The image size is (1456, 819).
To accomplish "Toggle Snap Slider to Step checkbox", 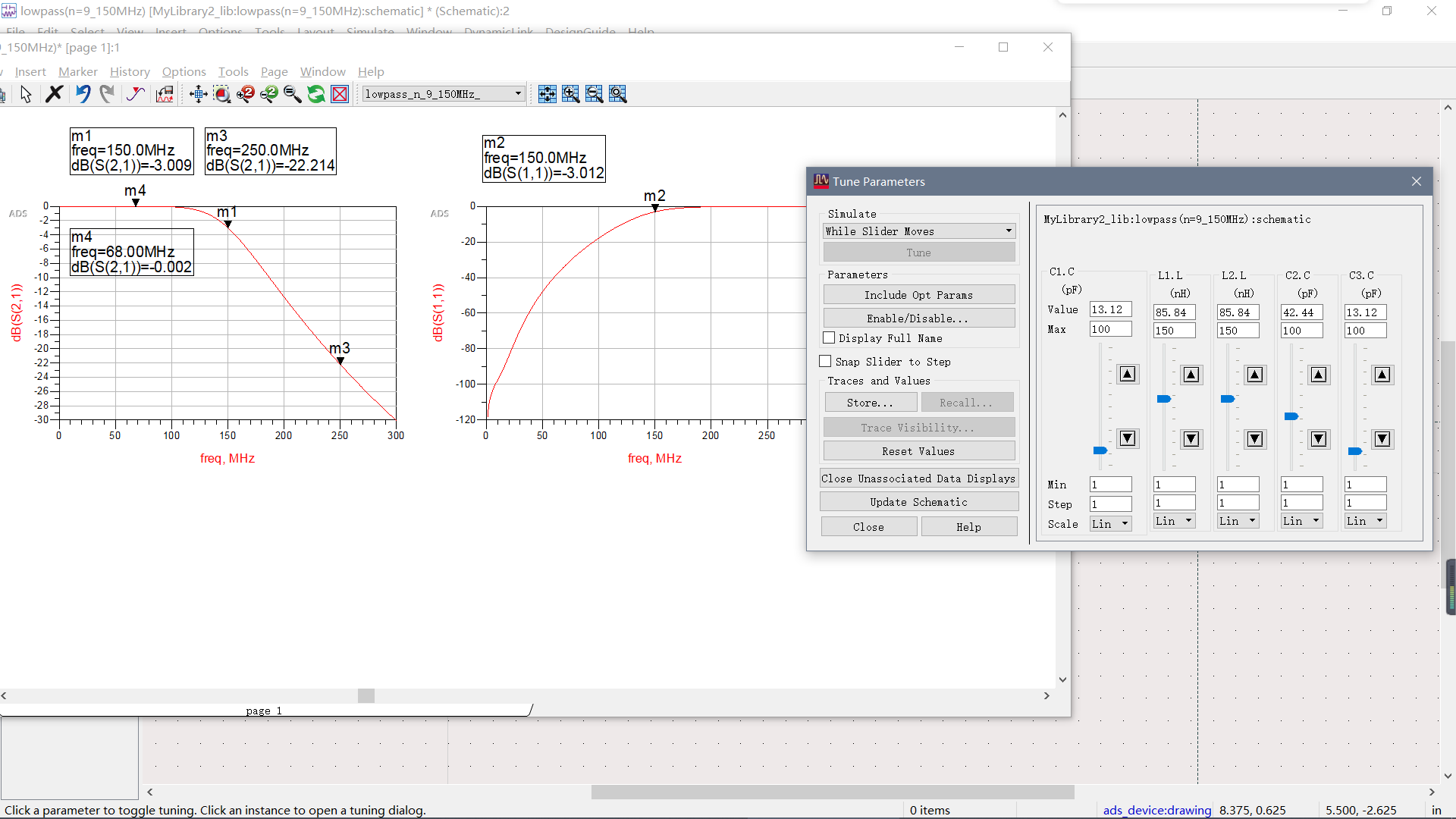I will tap(826, 362).
